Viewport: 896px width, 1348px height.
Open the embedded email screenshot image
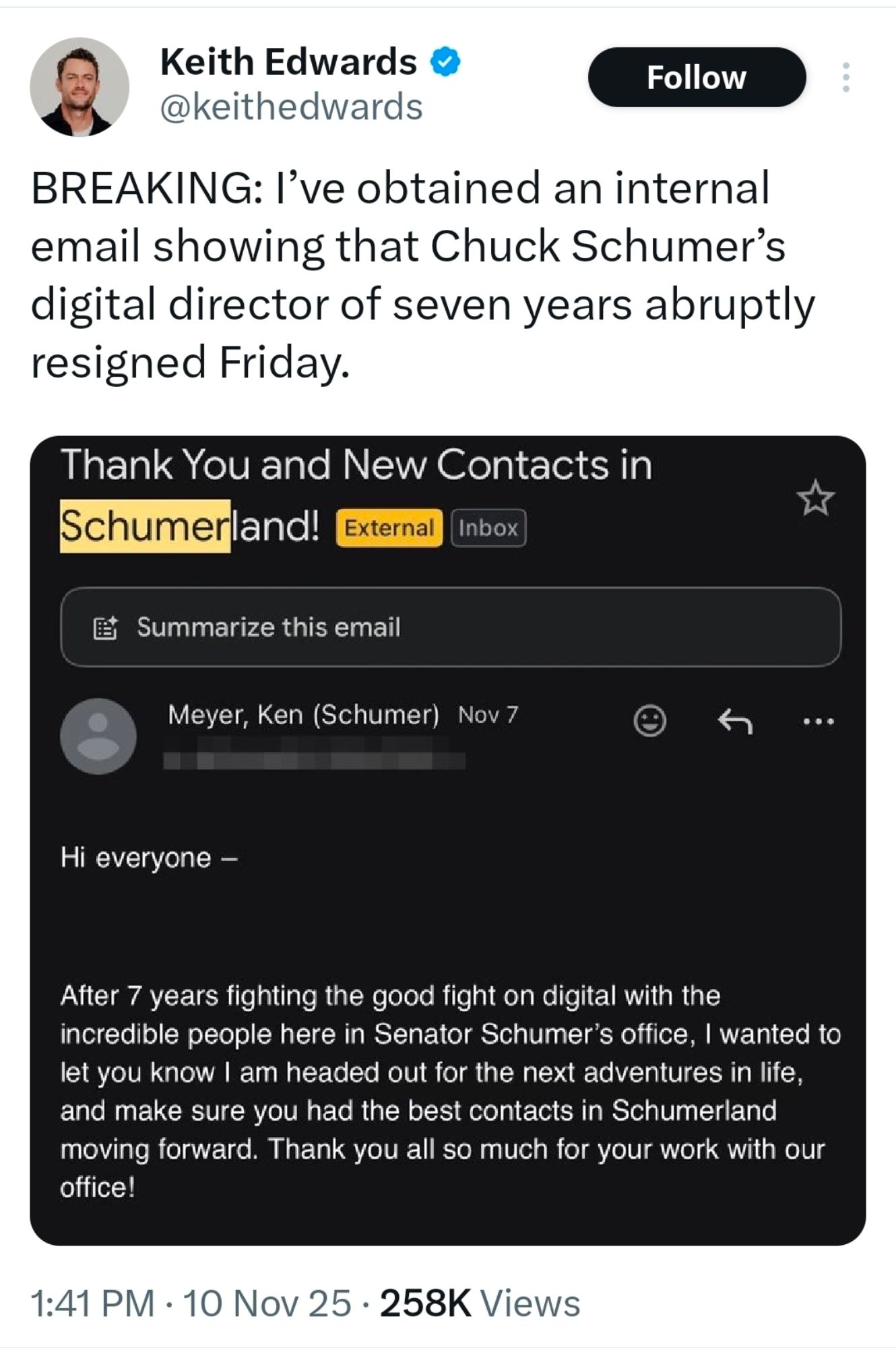[447, 944]
